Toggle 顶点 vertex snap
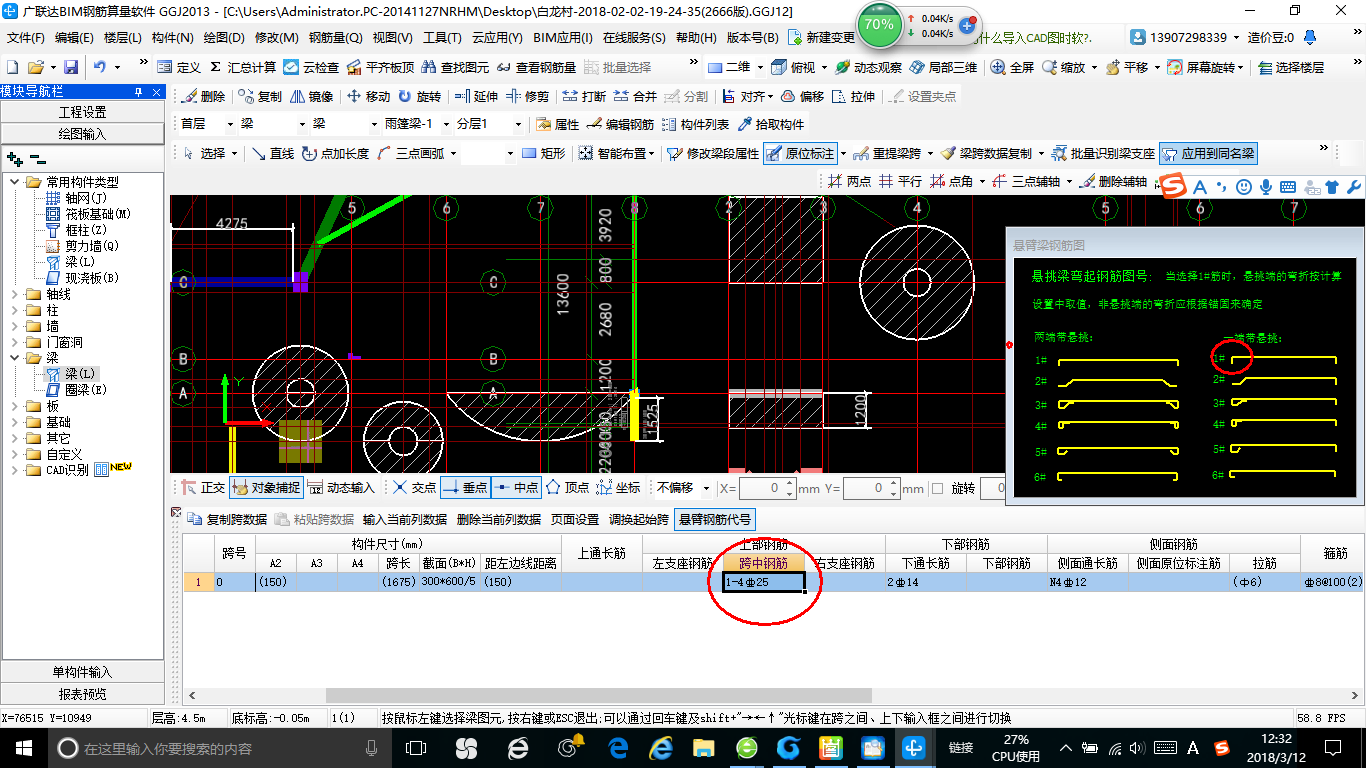Viewport: 1366px width, 768px height. point(567,488)
